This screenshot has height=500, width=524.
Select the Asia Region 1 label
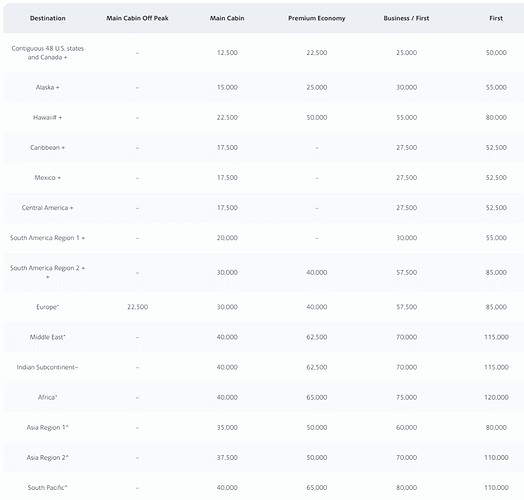pos(47,427)
